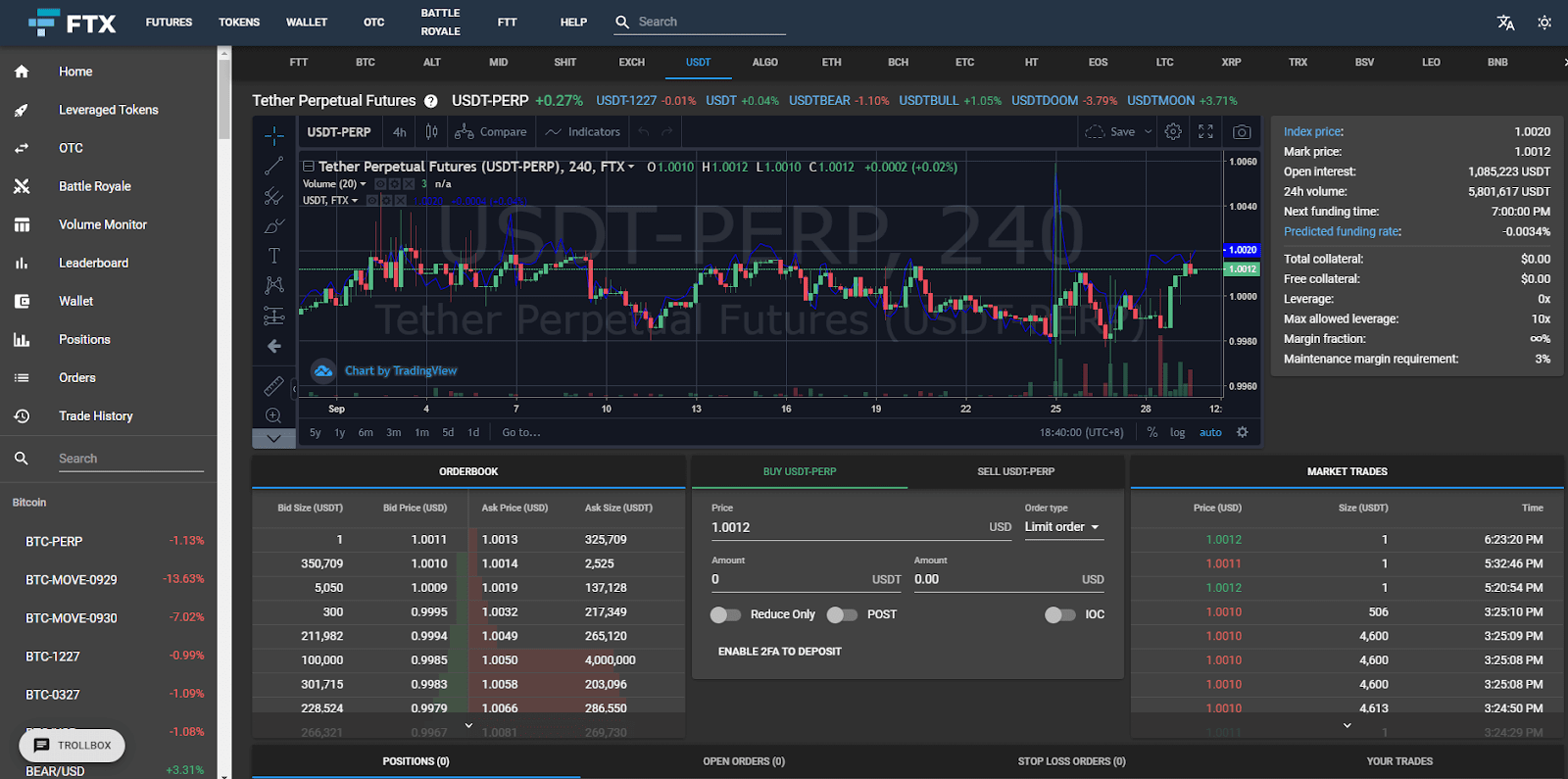Open the USDTBULL market link
Viewport: 1568px width, 779px height.
click(x=929, y=101)
